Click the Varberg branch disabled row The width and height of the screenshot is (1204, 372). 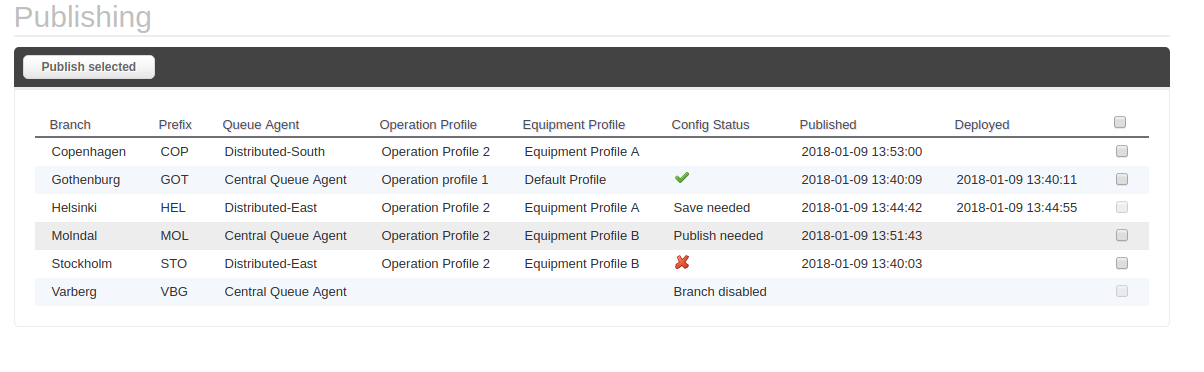tap(592, 292)
